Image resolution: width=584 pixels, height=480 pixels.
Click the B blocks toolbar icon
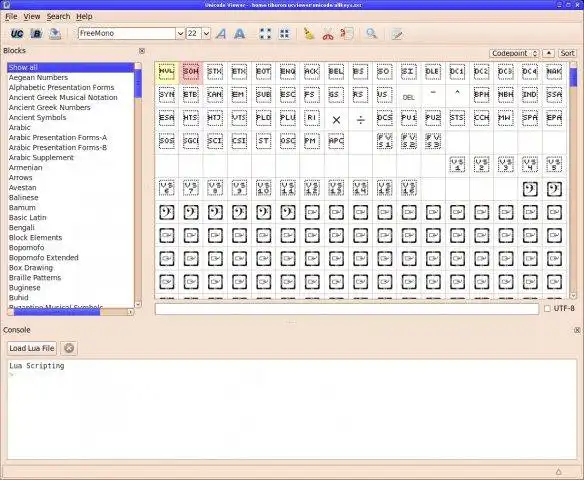[36, 34]
